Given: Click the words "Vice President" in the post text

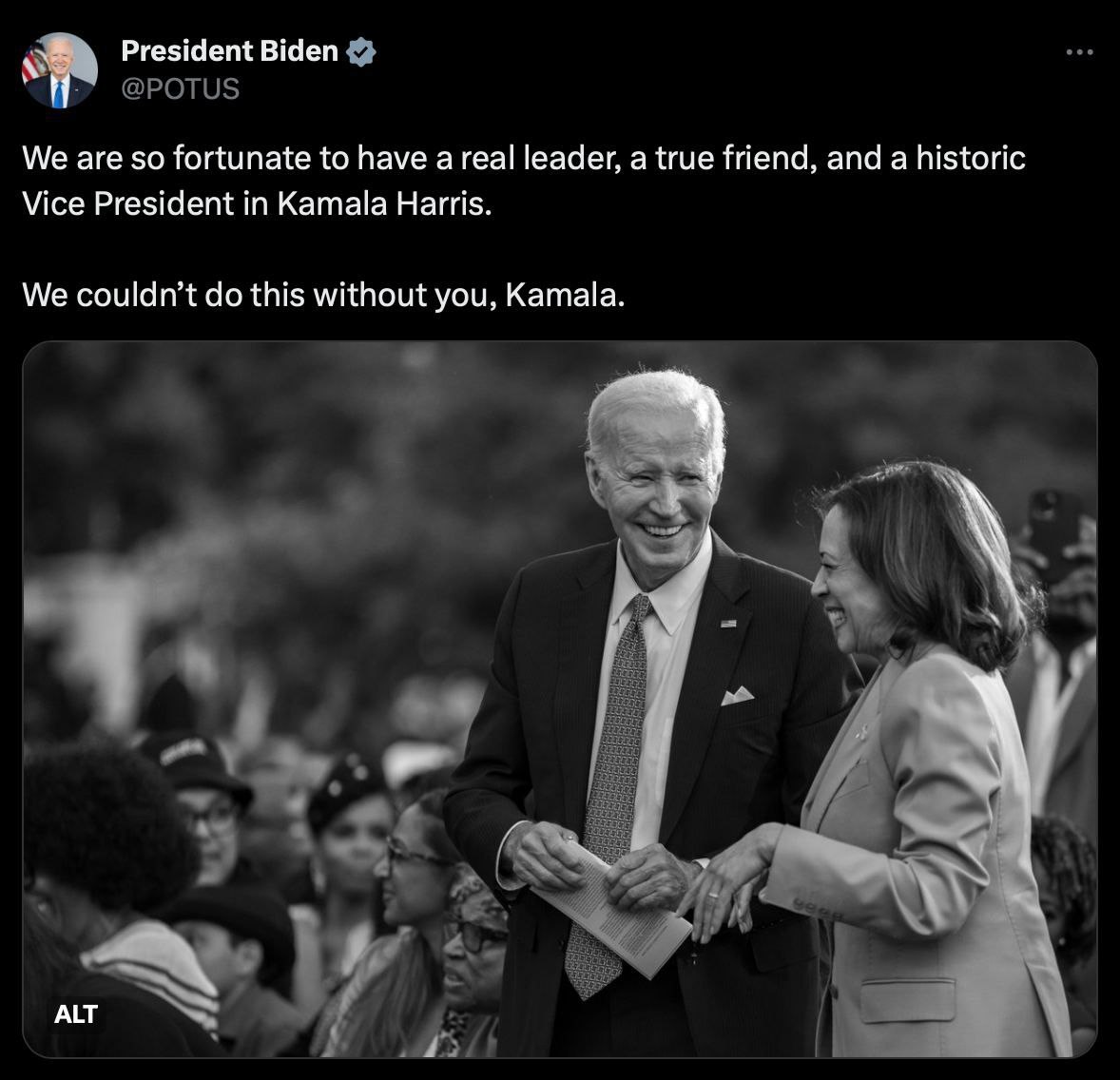Looking at the screenshot, I should click(x=127, y=204).
